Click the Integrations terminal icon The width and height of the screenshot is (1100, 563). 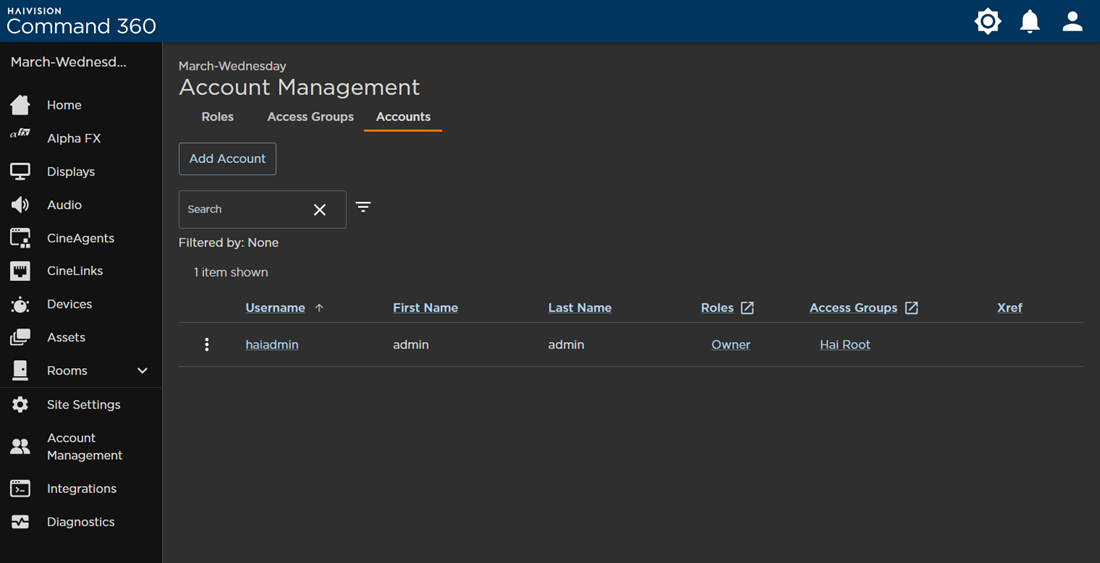click(20, 489)
